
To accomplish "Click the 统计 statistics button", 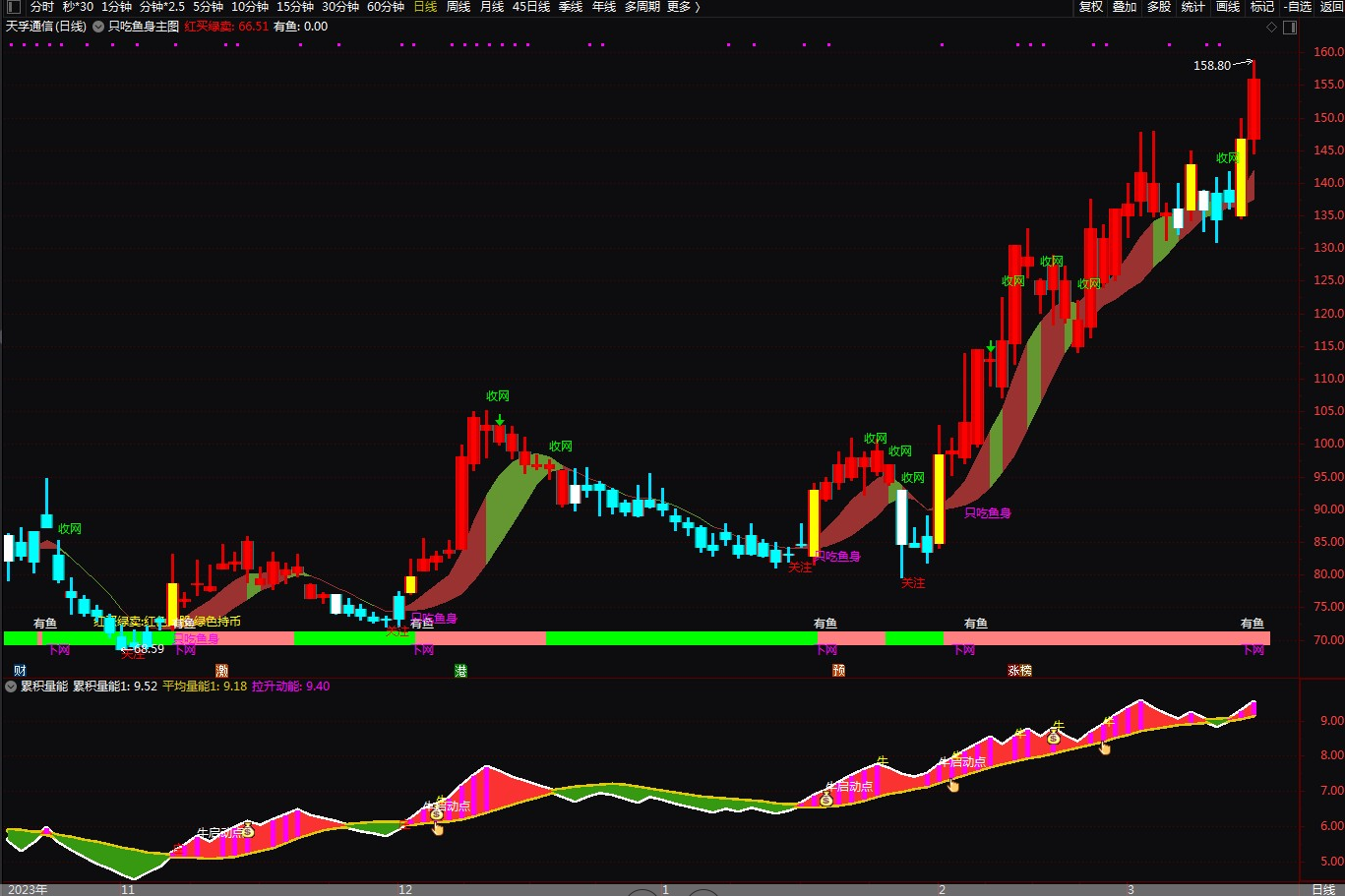I will [x=1193, y=7].
